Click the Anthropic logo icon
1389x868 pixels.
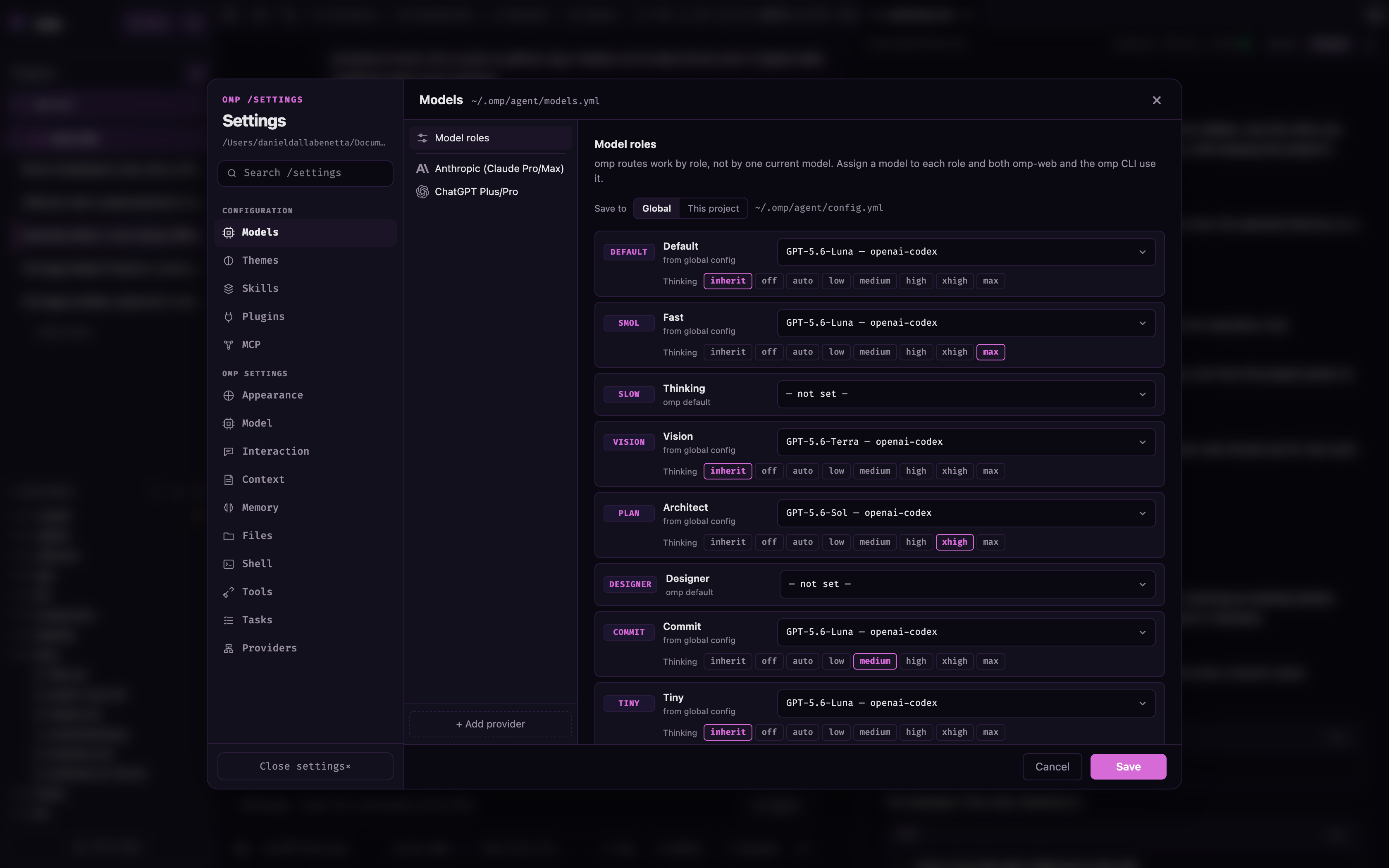point(422,169)
